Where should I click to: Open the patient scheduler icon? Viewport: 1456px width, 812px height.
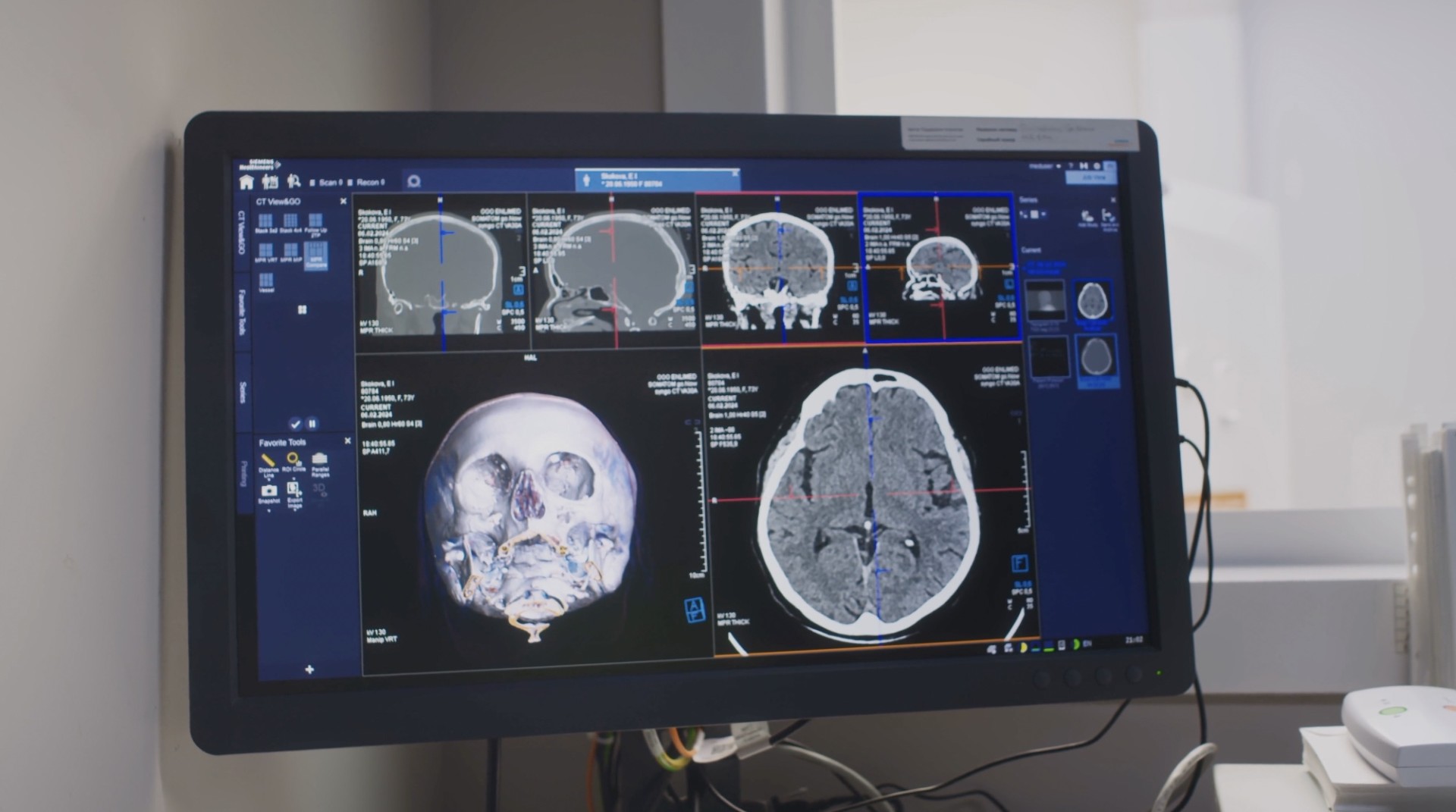pyautogui.click(x=269, y=182)
